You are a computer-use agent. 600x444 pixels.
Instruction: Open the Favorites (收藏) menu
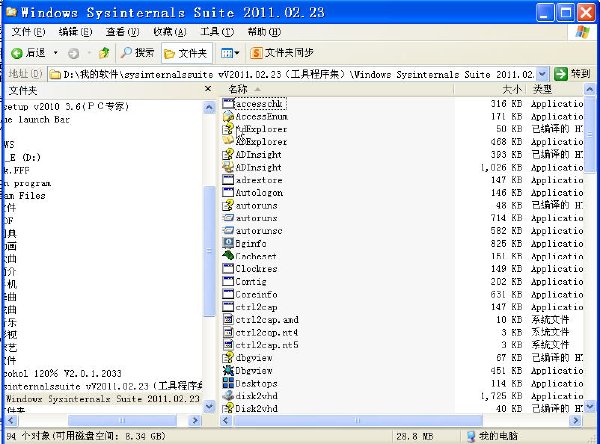click(170, 32)
